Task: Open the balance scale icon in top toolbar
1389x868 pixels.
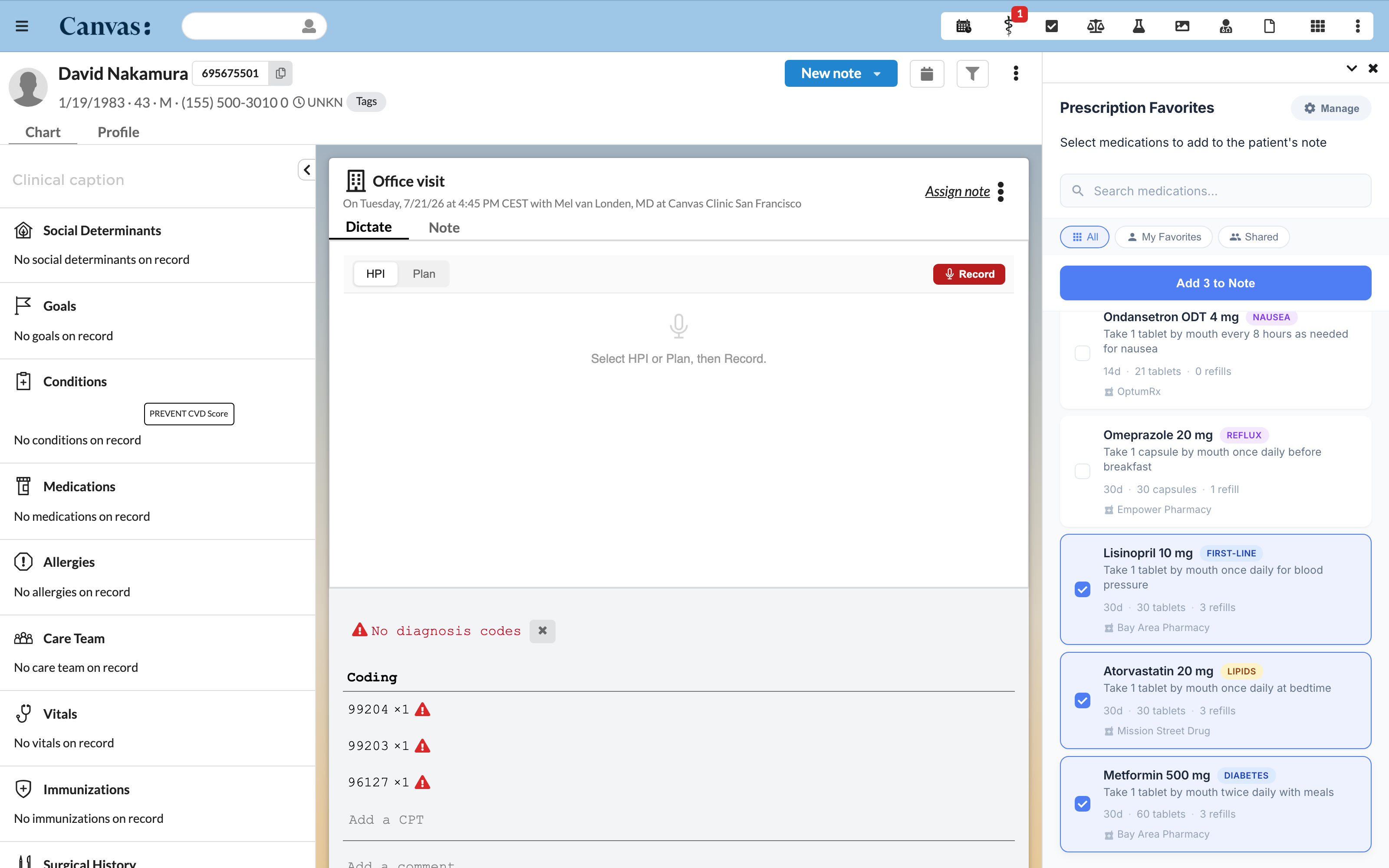Action: (1095, 26)
